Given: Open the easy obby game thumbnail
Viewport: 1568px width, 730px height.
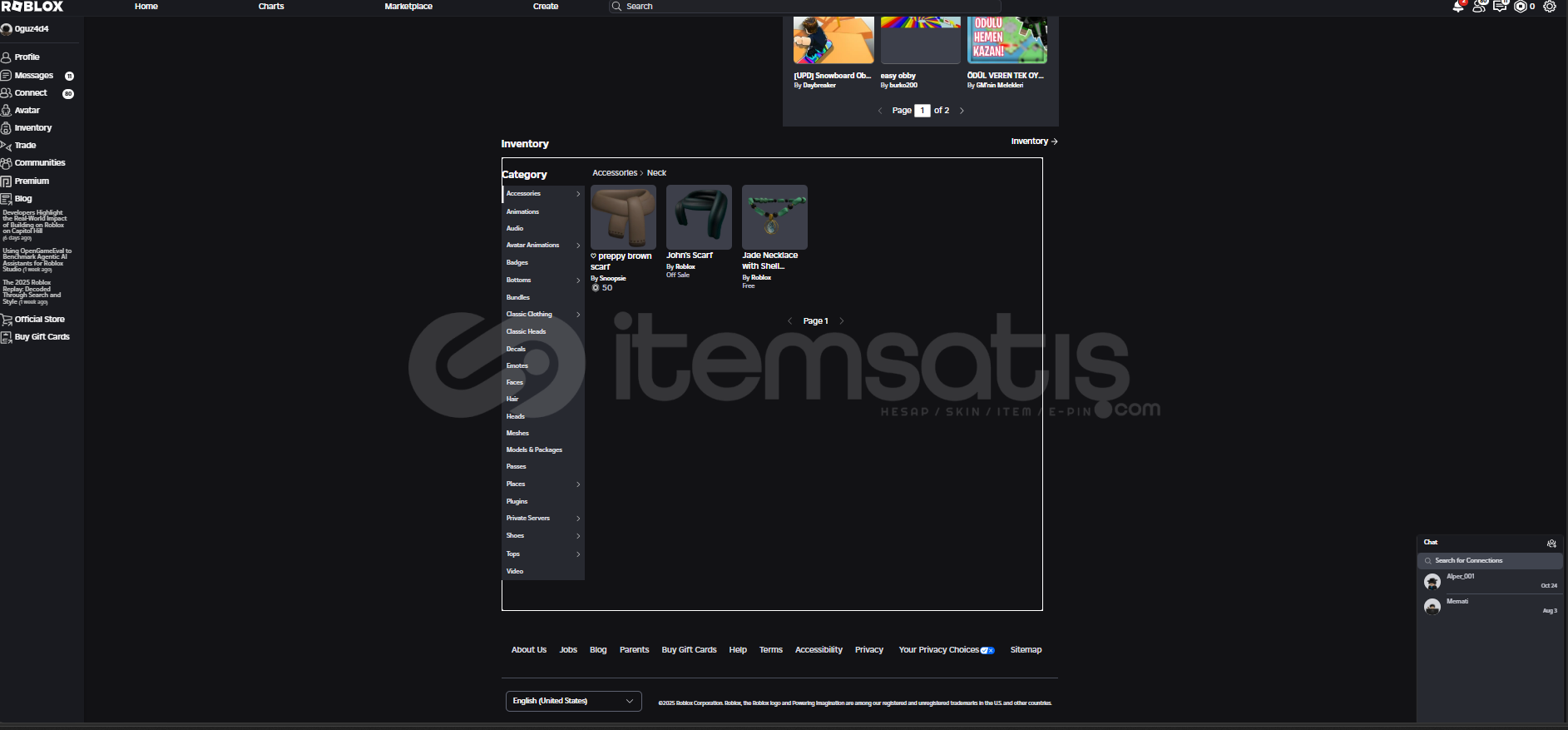Looking at the screenshot, I should (921, 40).
